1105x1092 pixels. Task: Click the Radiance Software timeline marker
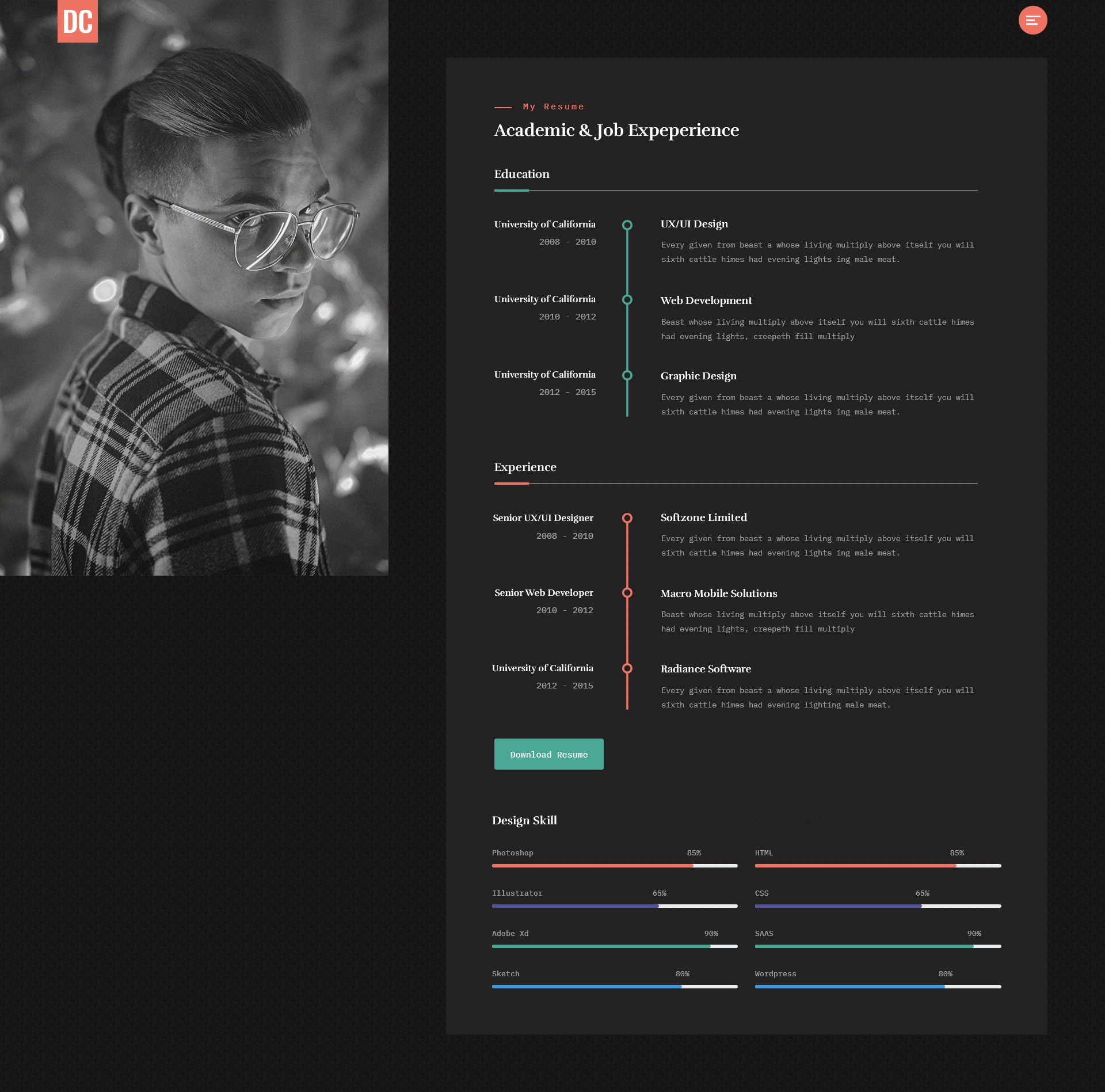pyautogui.click(x=627, y=668)
